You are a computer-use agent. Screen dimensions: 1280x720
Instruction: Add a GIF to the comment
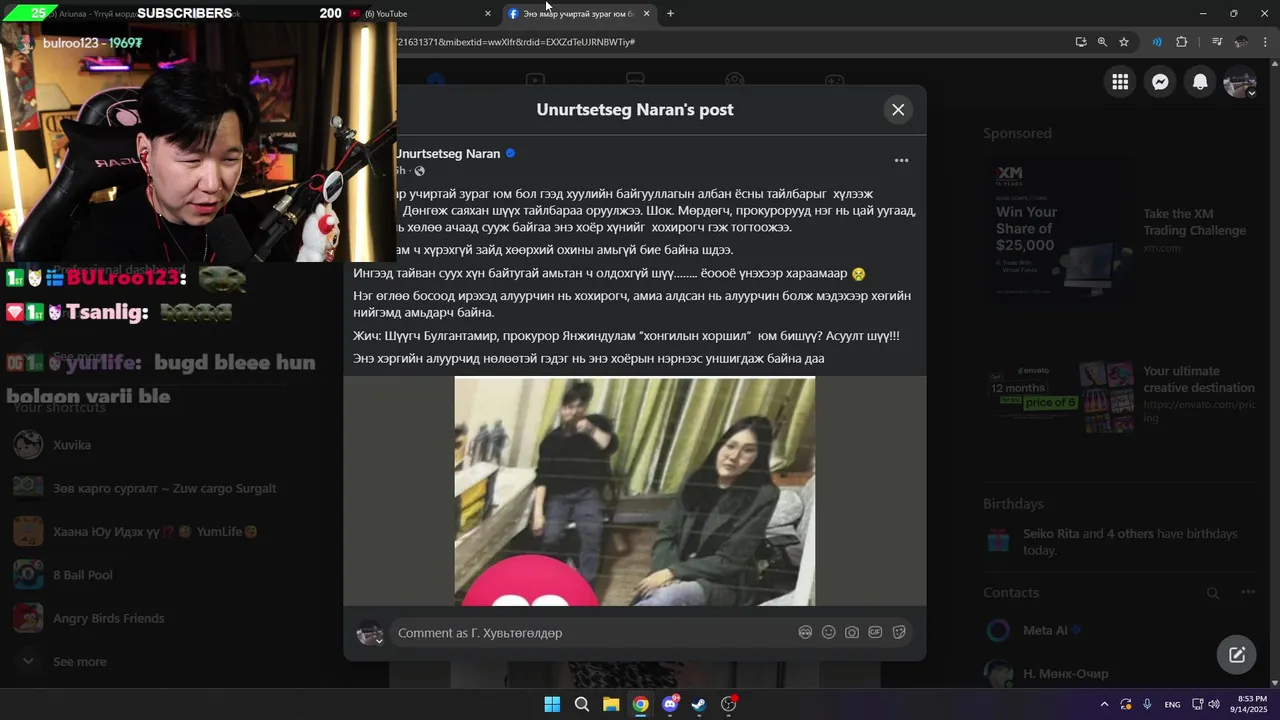click(875, 632)
